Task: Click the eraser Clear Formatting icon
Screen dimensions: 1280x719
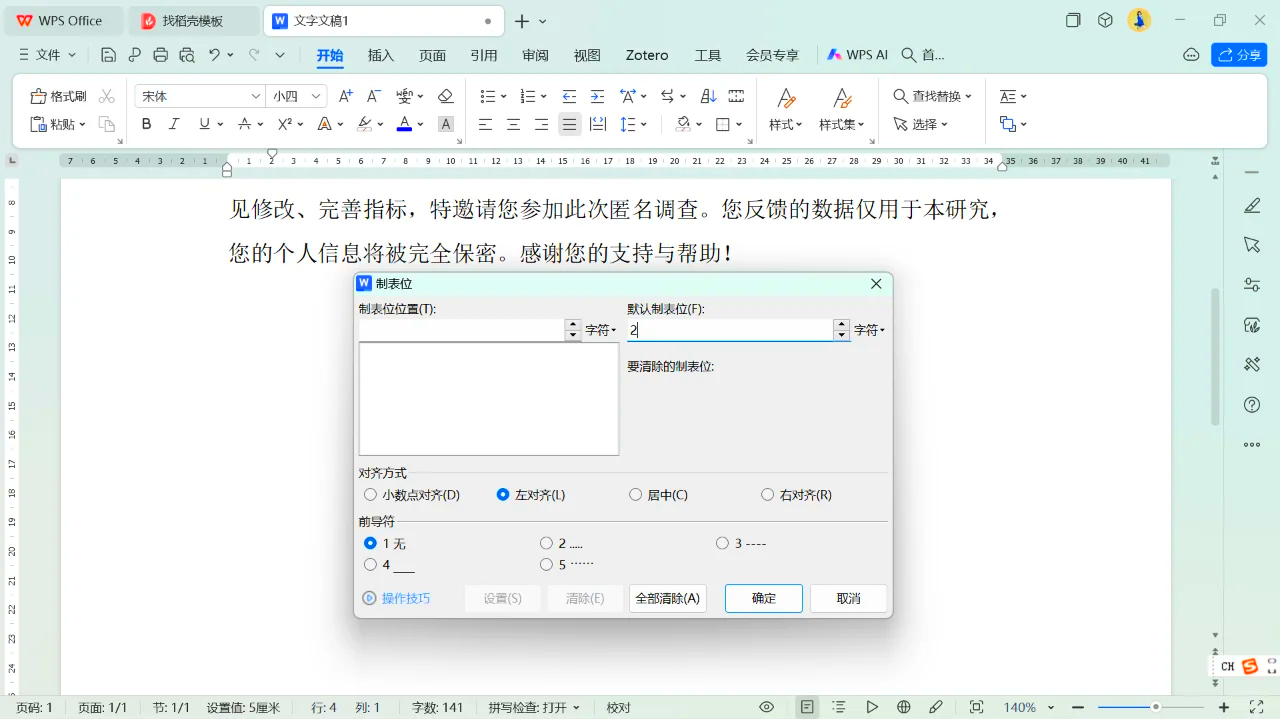Action: coord(446,96)
